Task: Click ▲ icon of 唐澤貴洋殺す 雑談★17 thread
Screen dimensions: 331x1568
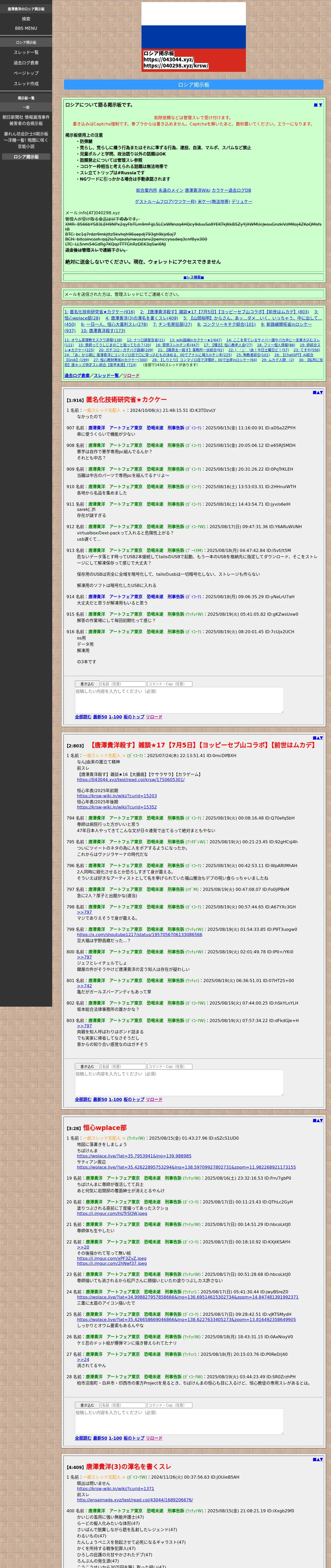Action: 318,738
